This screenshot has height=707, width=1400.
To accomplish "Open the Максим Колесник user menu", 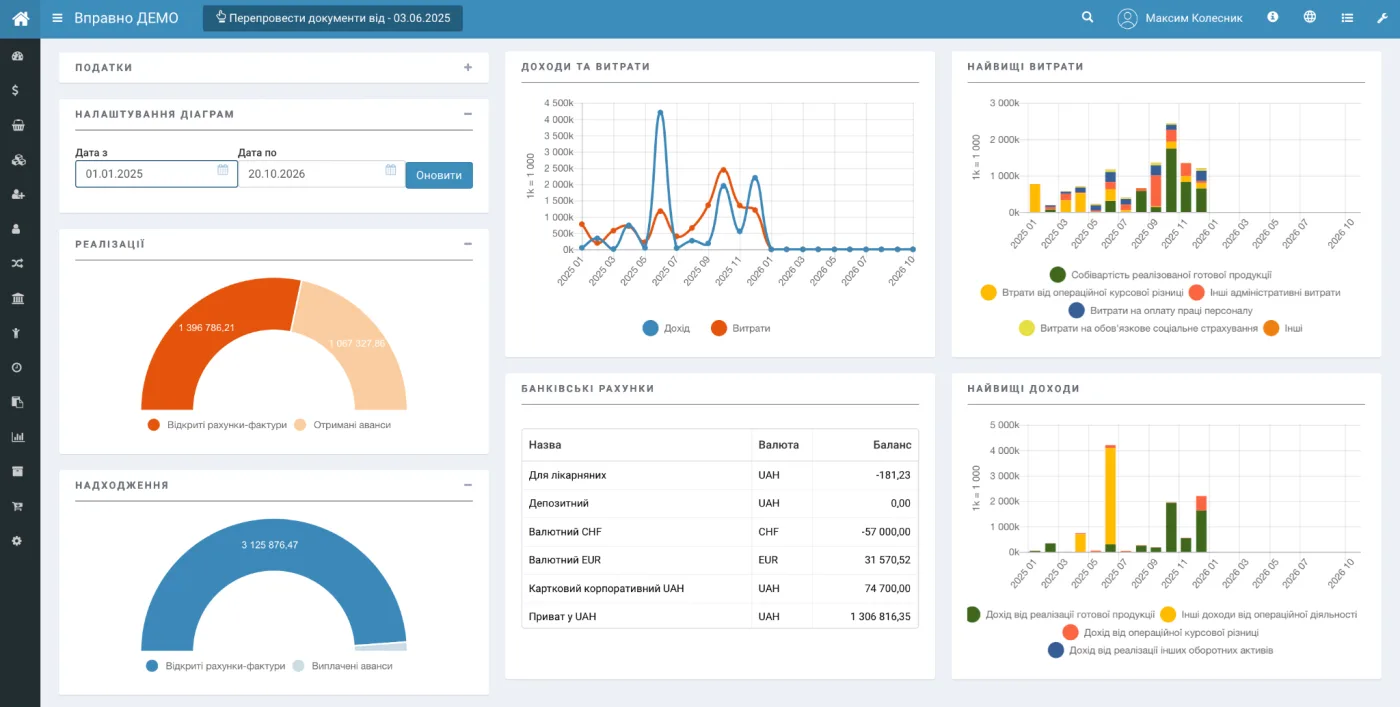I will [x=1180, y=18].
